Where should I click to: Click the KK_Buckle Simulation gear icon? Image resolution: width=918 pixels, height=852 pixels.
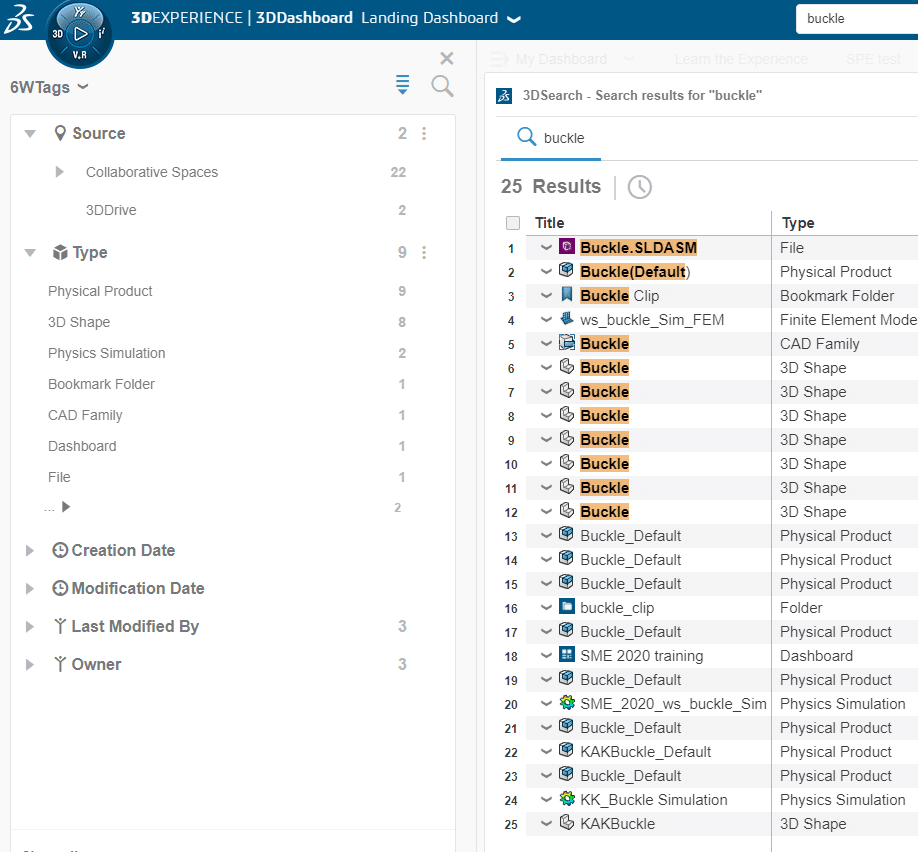point(566,799)
